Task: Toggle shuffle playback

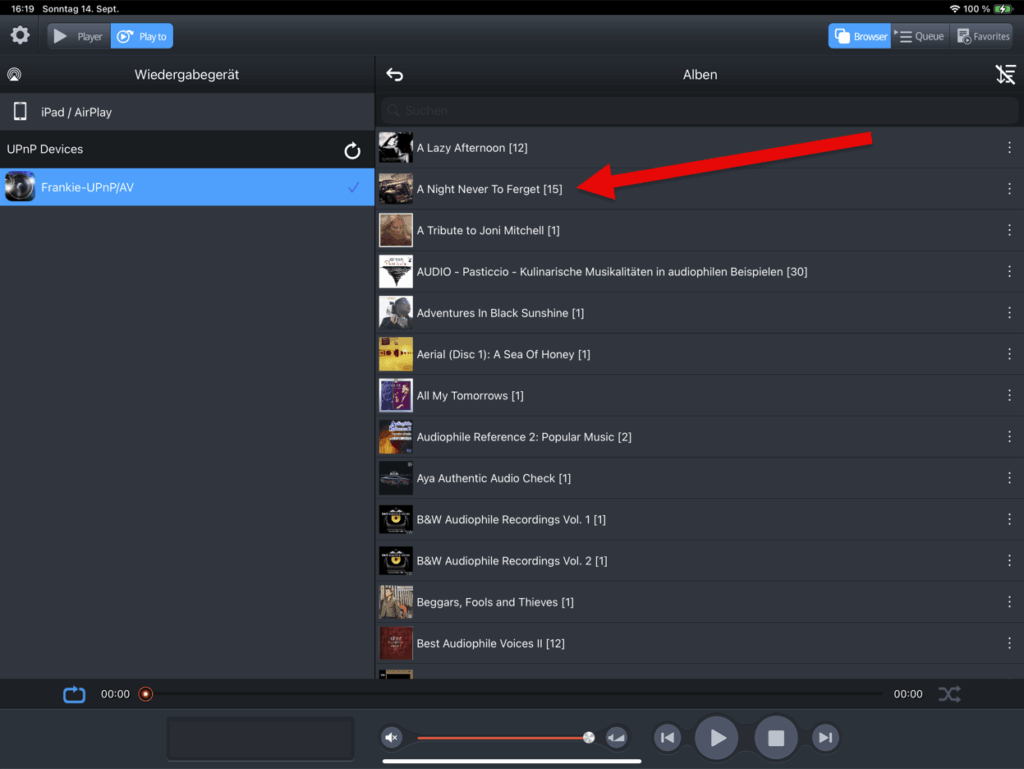Action: coord(949,694)
